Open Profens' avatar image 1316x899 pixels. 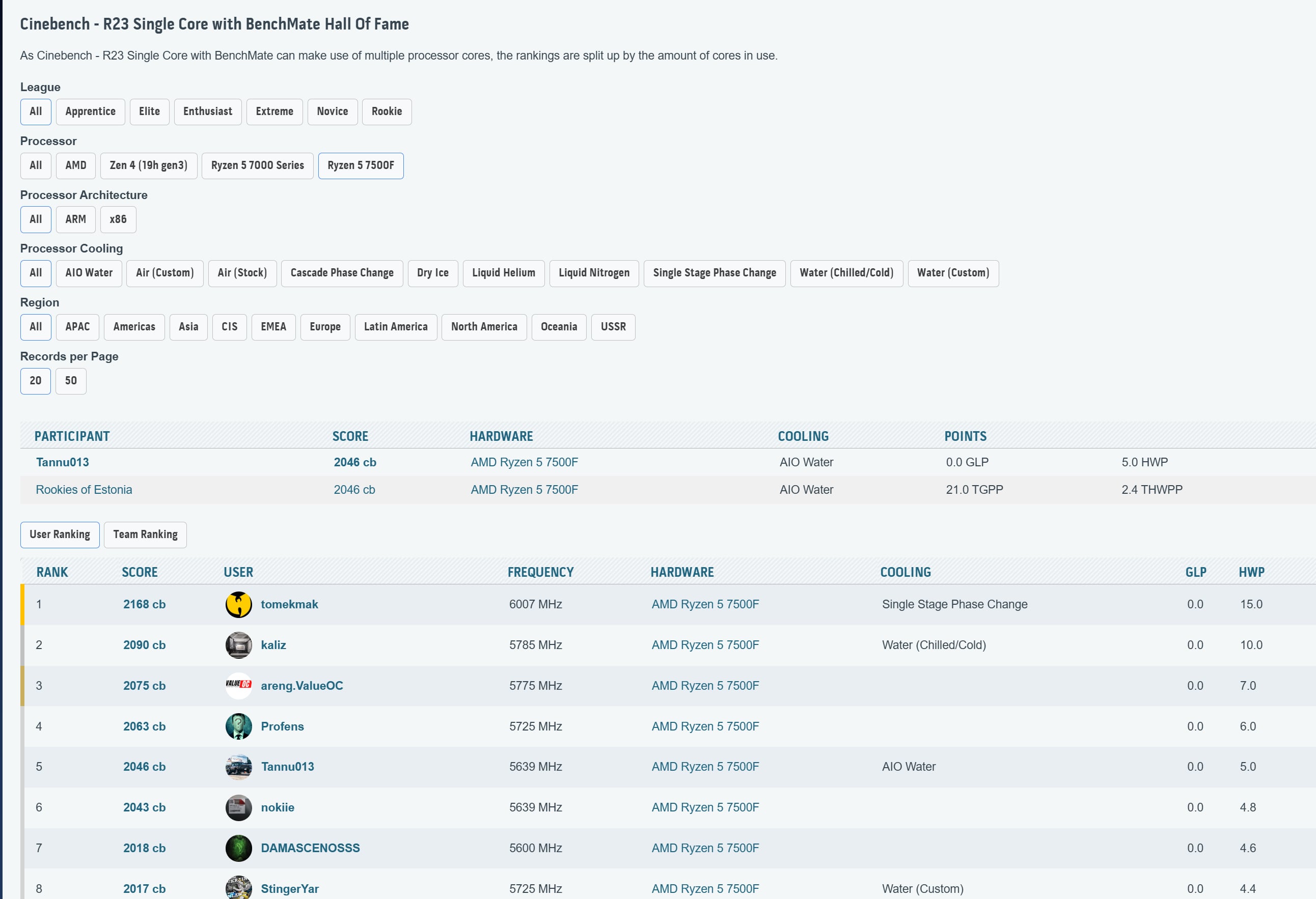pos(238,726)
